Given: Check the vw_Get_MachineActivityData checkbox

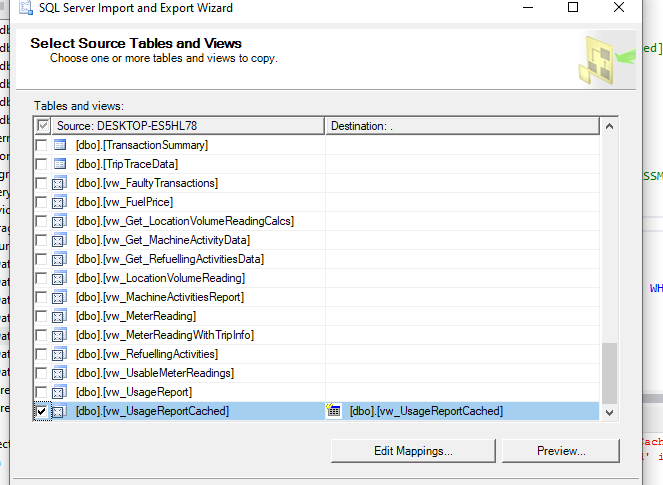Looking at the screenshot, I should tap(41, 241).
